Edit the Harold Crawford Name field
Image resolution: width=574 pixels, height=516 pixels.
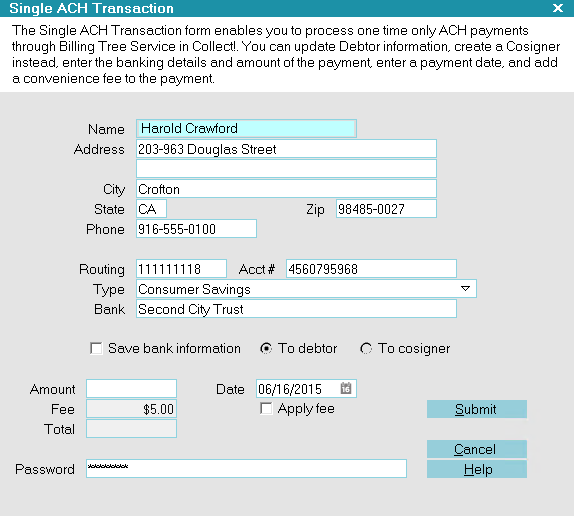click(x=246, y=128)
